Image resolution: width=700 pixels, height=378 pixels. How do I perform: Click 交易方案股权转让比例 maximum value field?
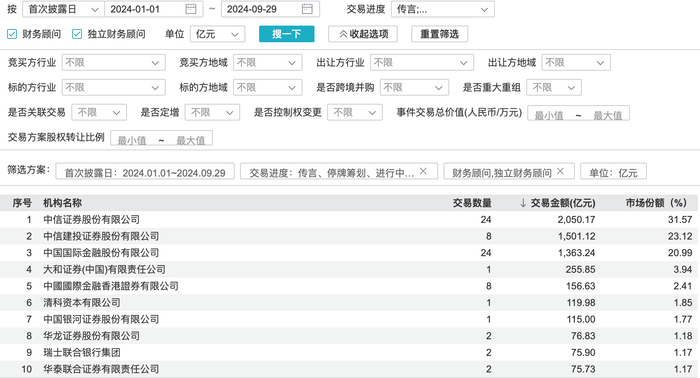[x=191, y=140]
